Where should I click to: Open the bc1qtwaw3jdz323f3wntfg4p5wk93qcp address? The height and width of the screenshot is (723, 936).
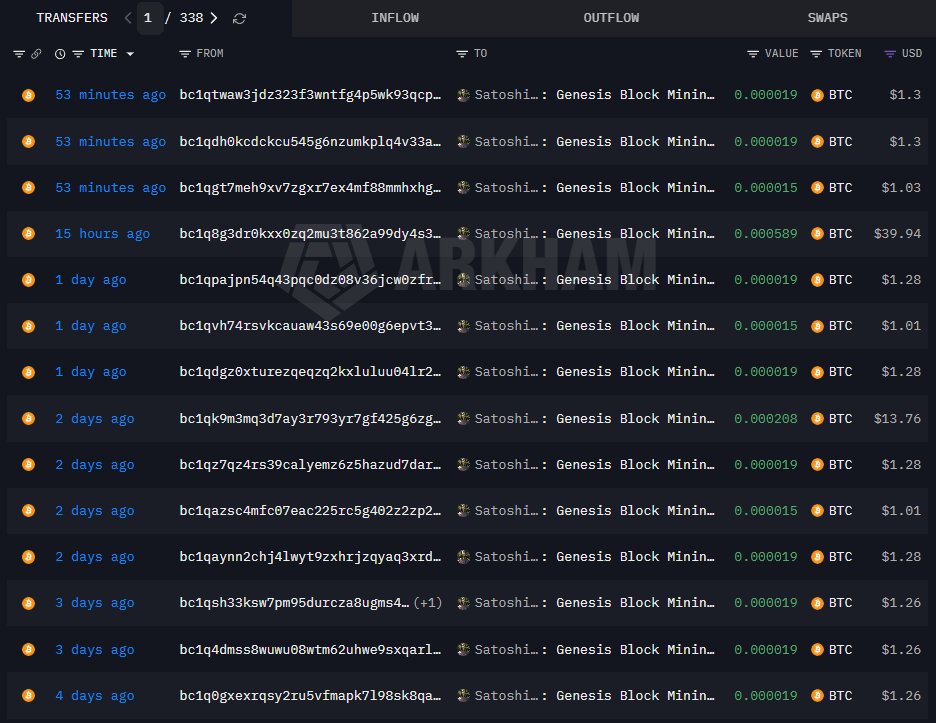[310, 95]
